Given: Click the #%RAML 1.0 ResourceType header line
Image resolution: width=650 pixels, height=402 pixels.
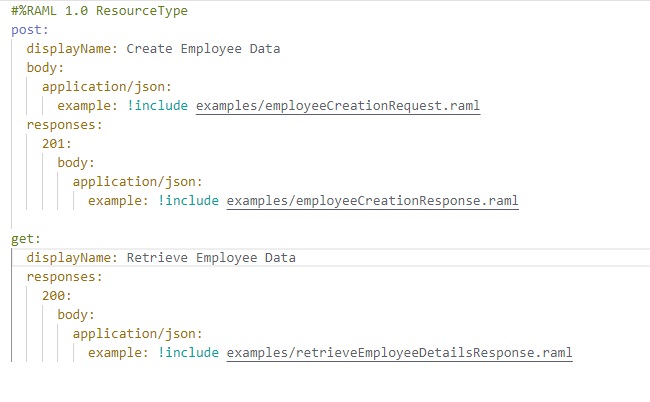Looking at the screenshot, I should (99, 11).
